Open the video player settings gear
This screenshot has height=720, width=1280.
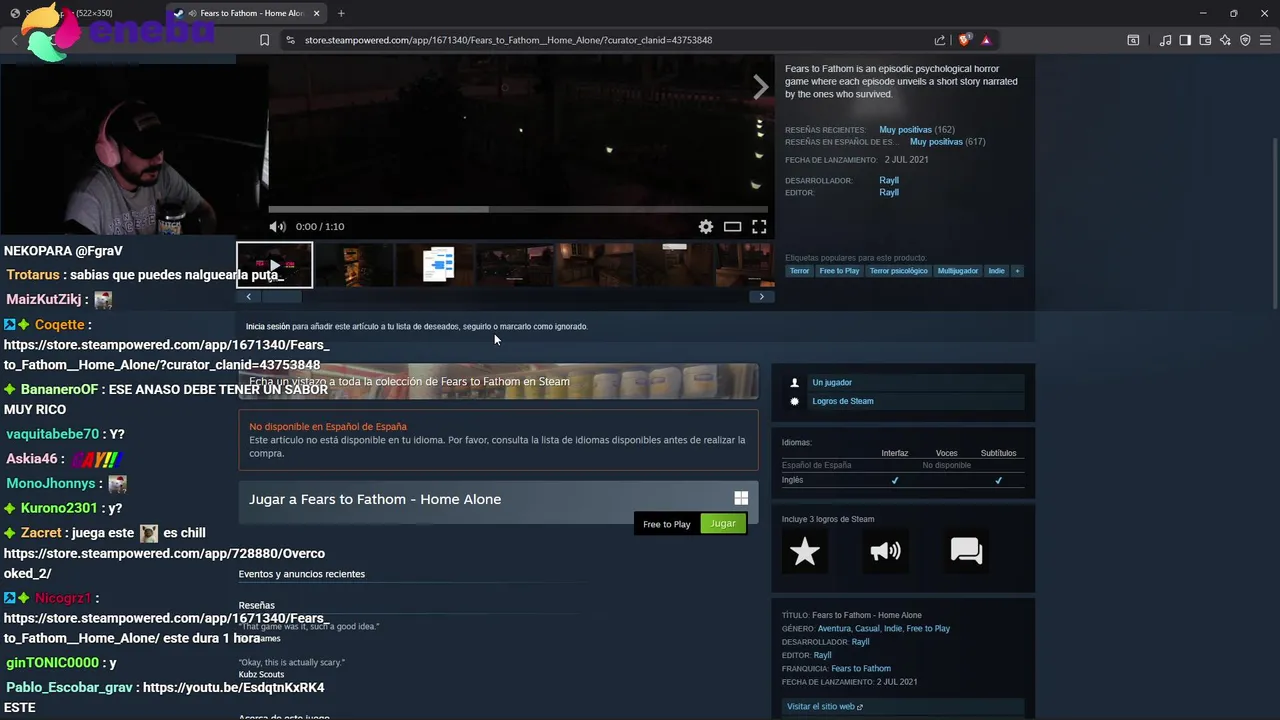(x=706, y=227)
